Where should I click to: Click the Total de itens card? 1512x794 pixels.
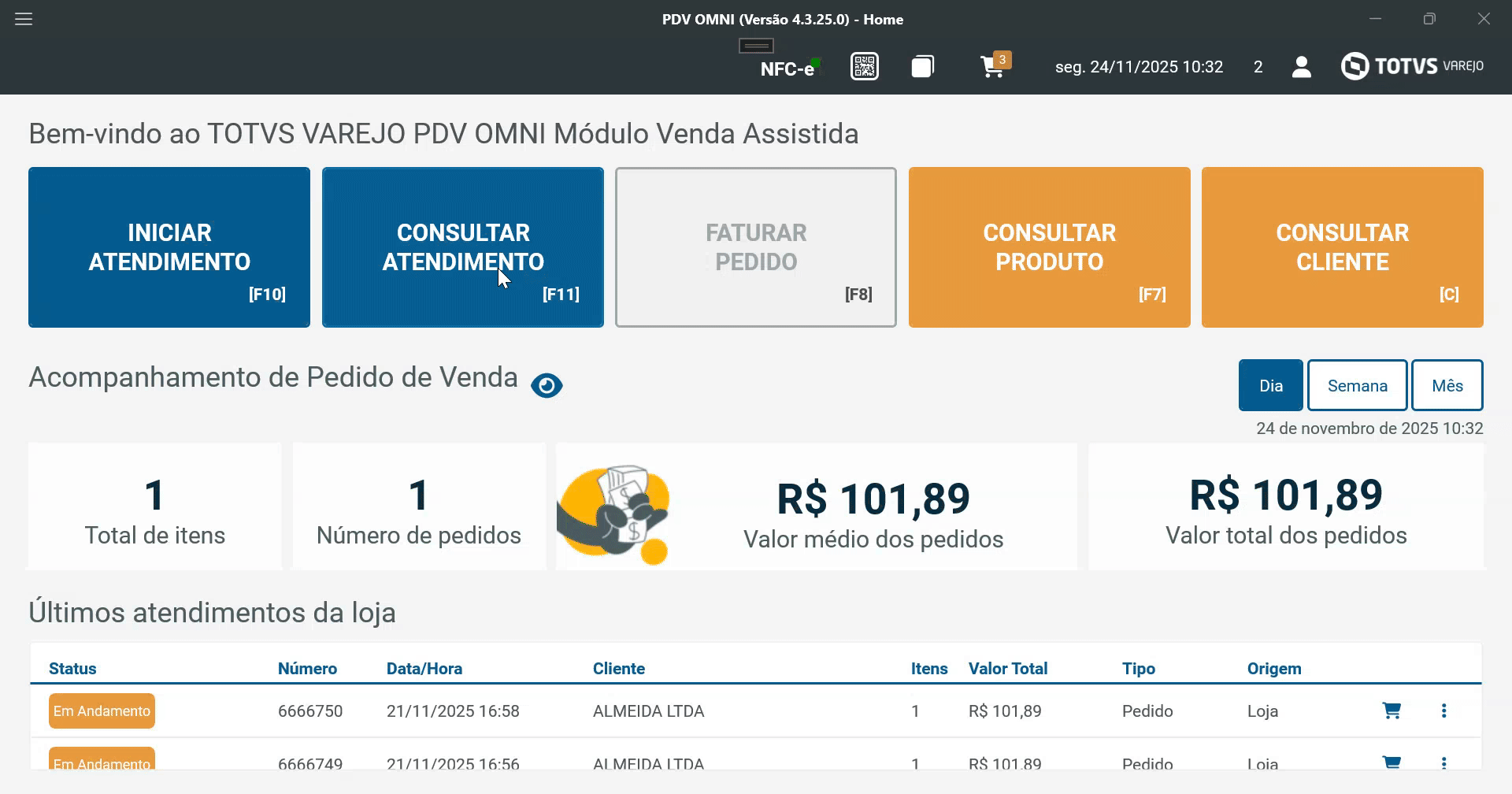point(155,506)
